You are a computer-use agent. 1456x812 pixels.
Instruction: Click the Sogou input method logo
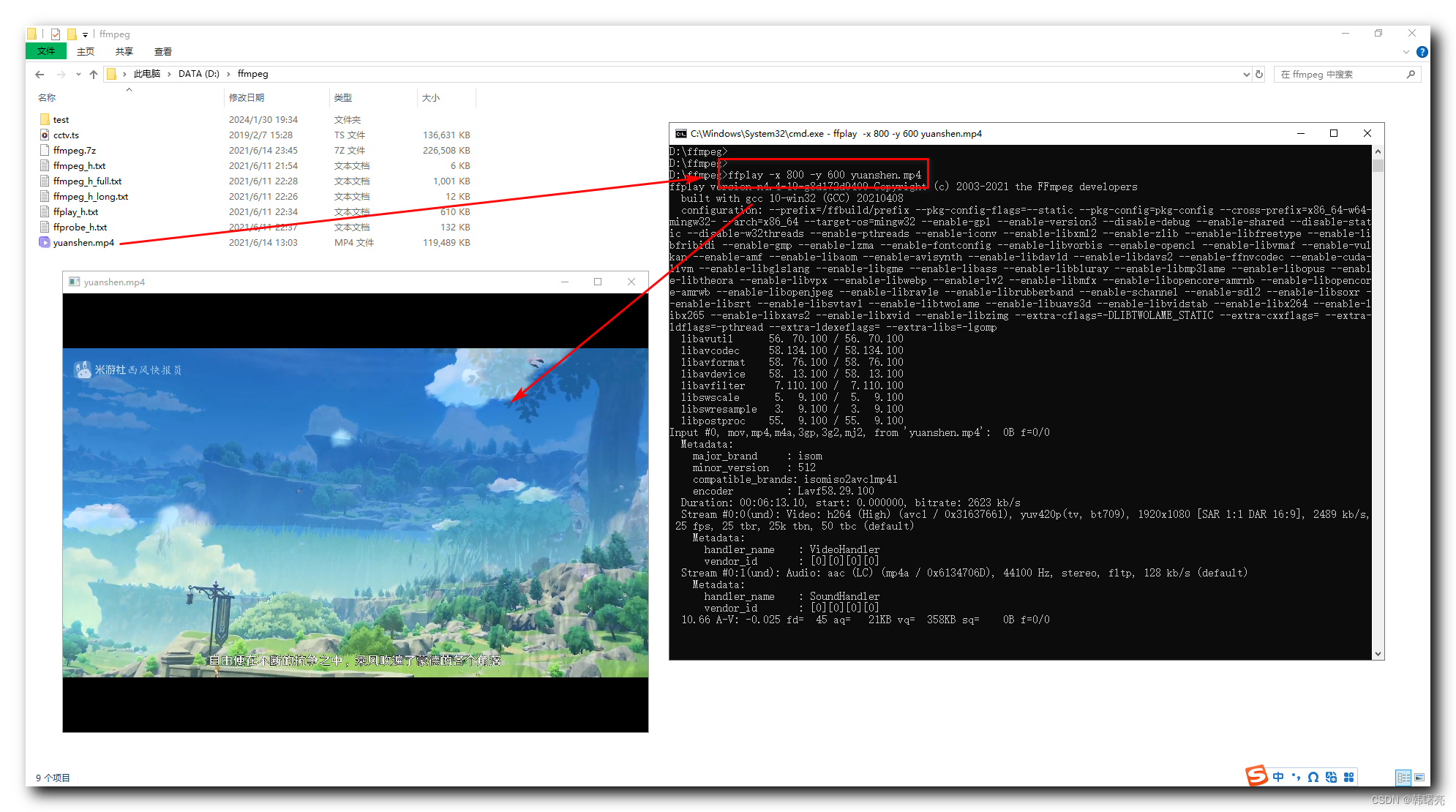1256,775
